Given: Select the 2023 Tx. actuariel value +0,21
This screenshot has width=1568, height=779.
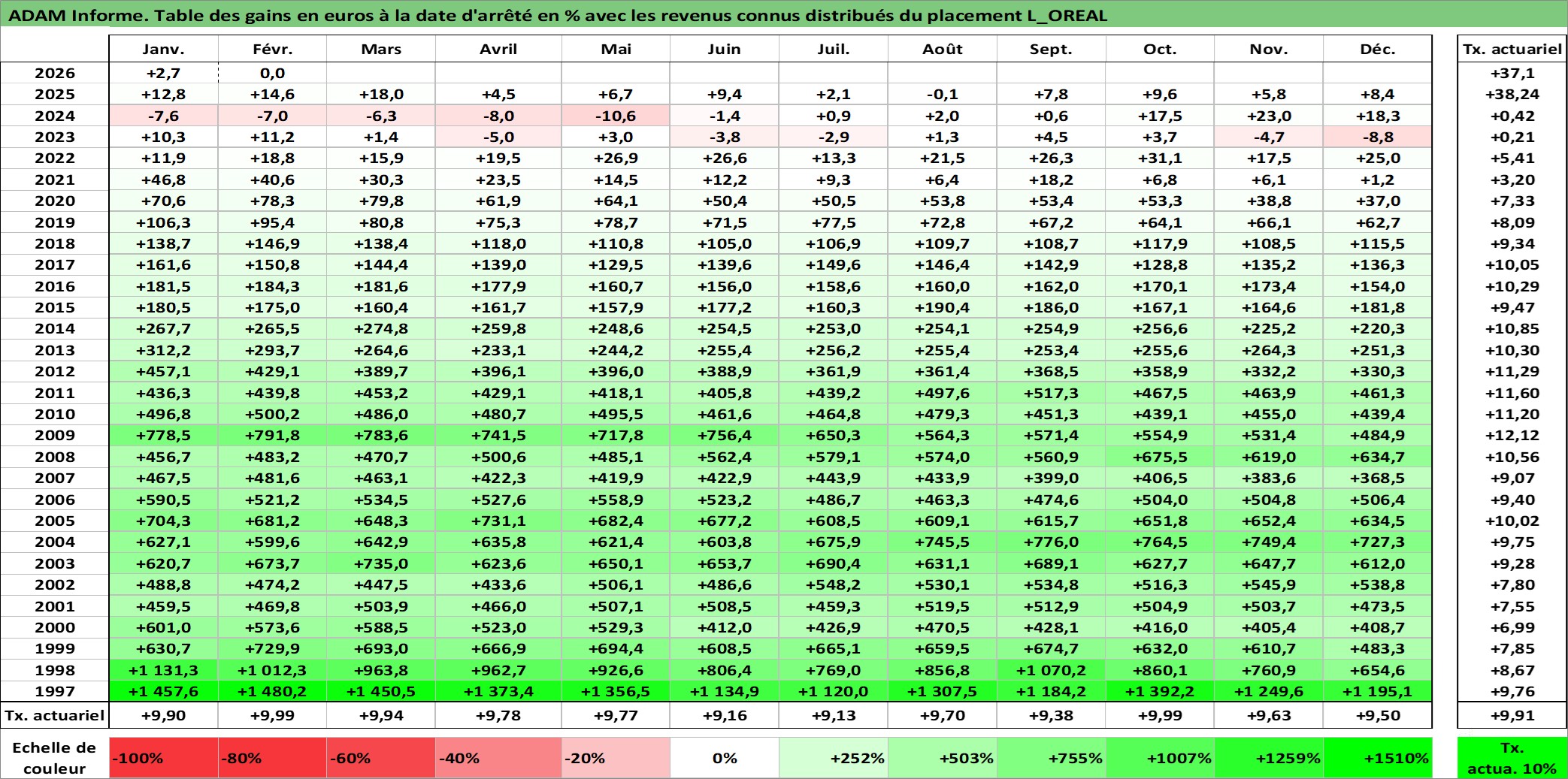Looking at the screenshot, I should 1512,137.
